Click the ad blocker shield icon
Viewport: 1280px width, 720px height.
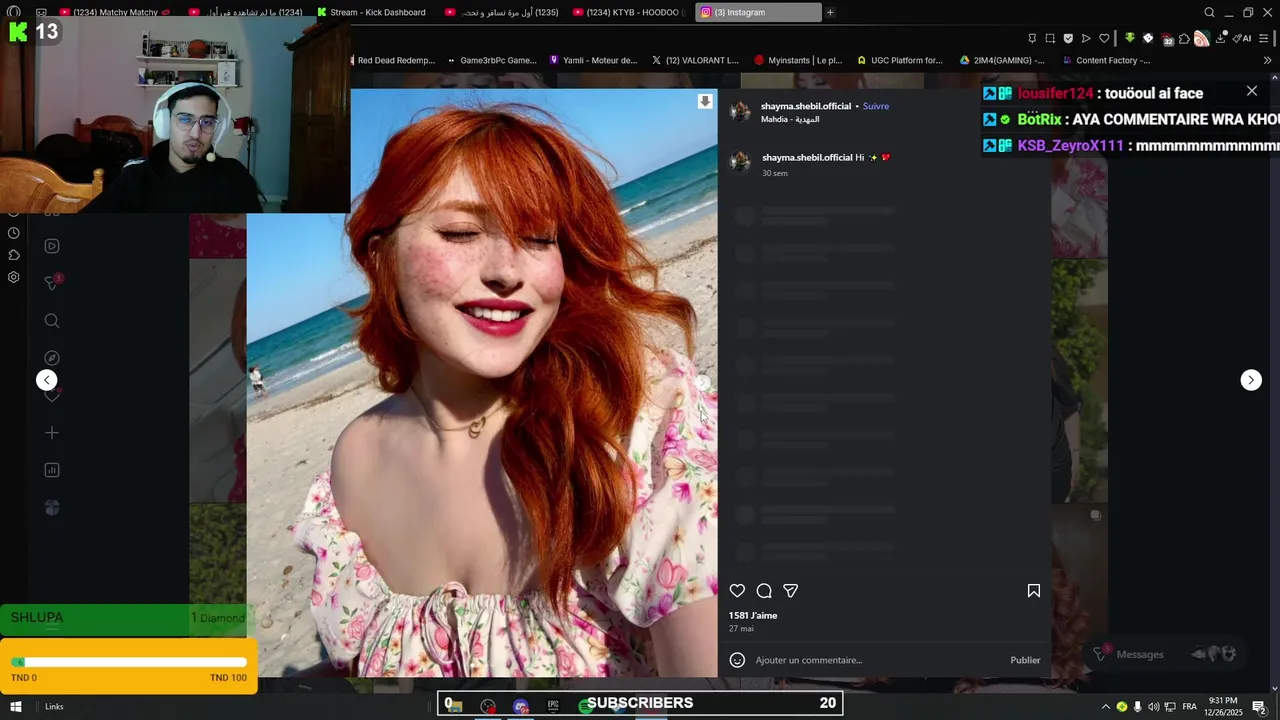[1068, 38]
